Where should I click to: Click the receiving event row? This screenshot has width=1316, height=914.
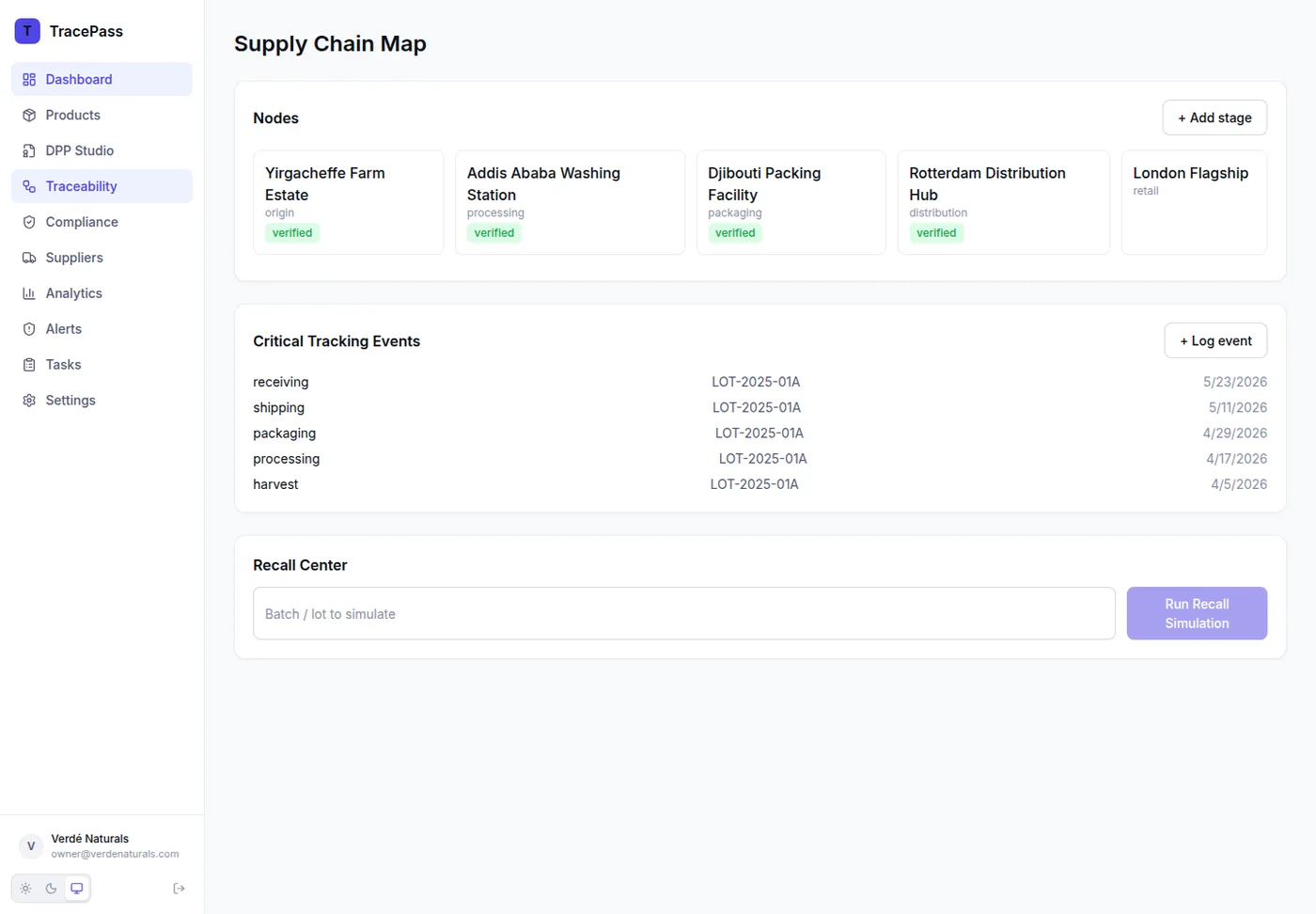coord(760,383)
